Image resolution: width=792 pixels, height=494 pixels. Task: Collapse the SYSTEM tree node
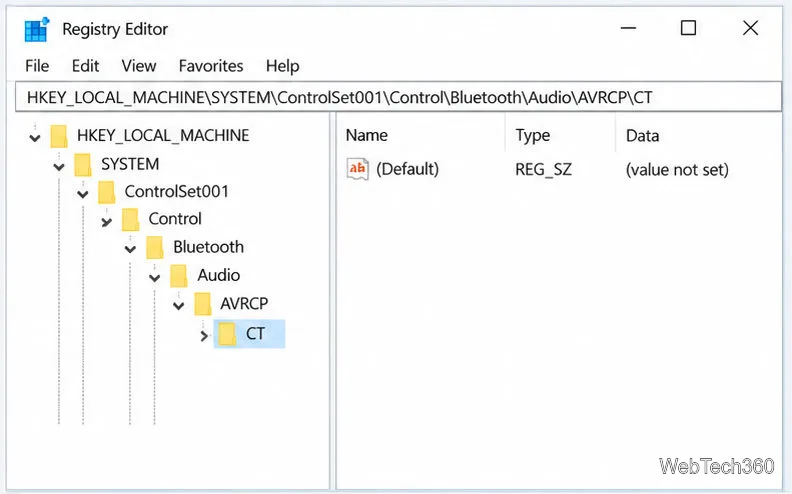click(59, 166)
